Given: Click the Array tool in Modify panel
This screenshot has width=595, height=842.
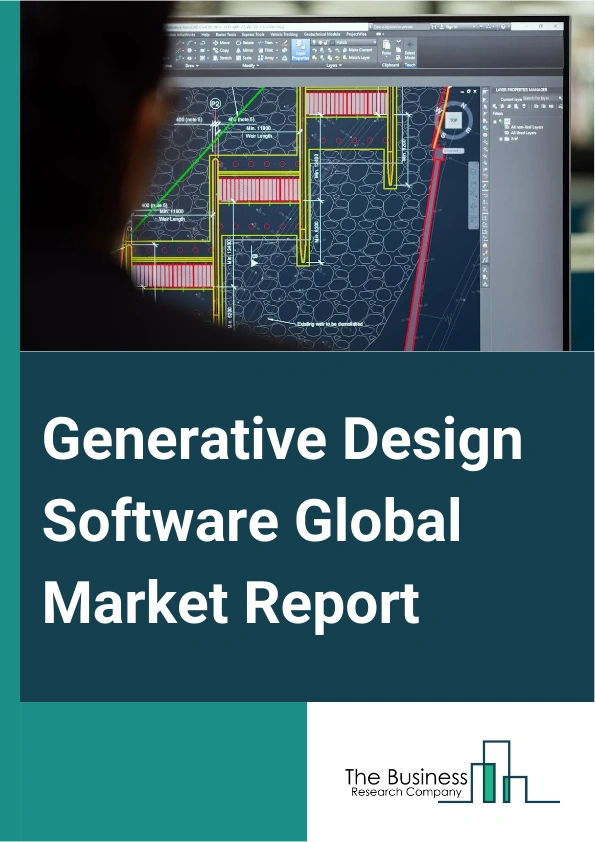Looking at the screenshot, I should tap(266, 58).
